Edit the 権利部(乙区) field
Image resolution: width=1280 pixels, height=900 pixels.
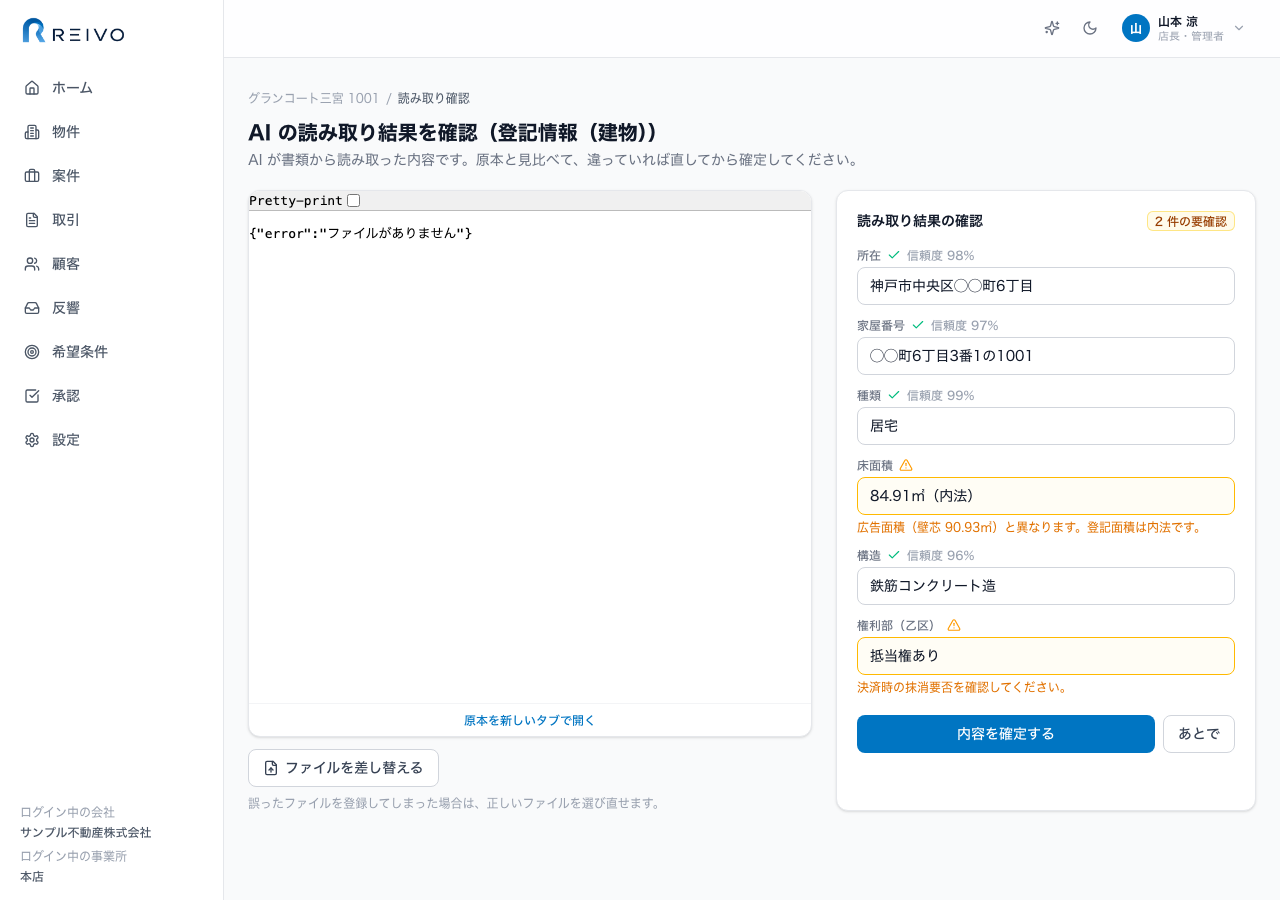(1046, 656)
